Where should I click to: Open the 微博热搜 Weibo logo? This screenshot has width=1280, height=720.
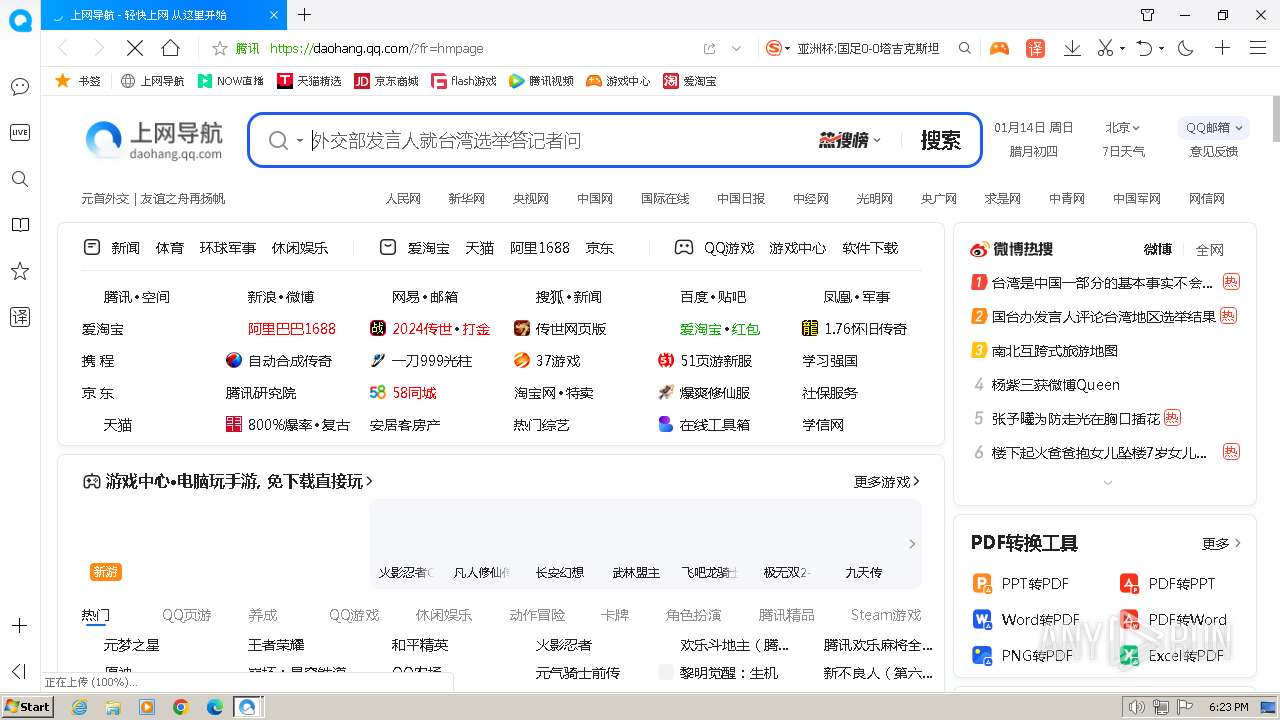[1011, 249]
